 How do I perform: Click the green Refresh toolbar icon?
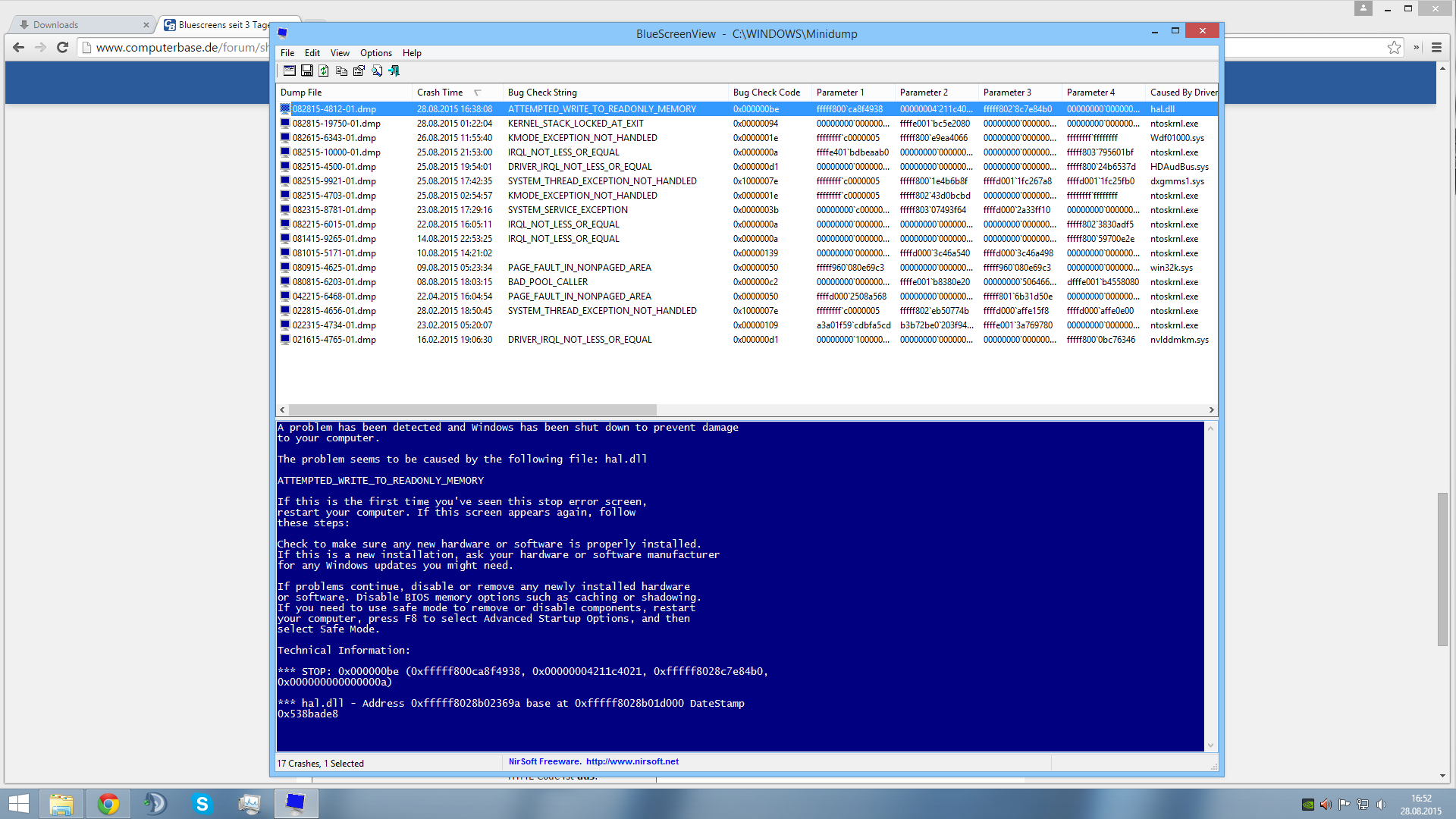pyautogui.click(x=324, y=71)
